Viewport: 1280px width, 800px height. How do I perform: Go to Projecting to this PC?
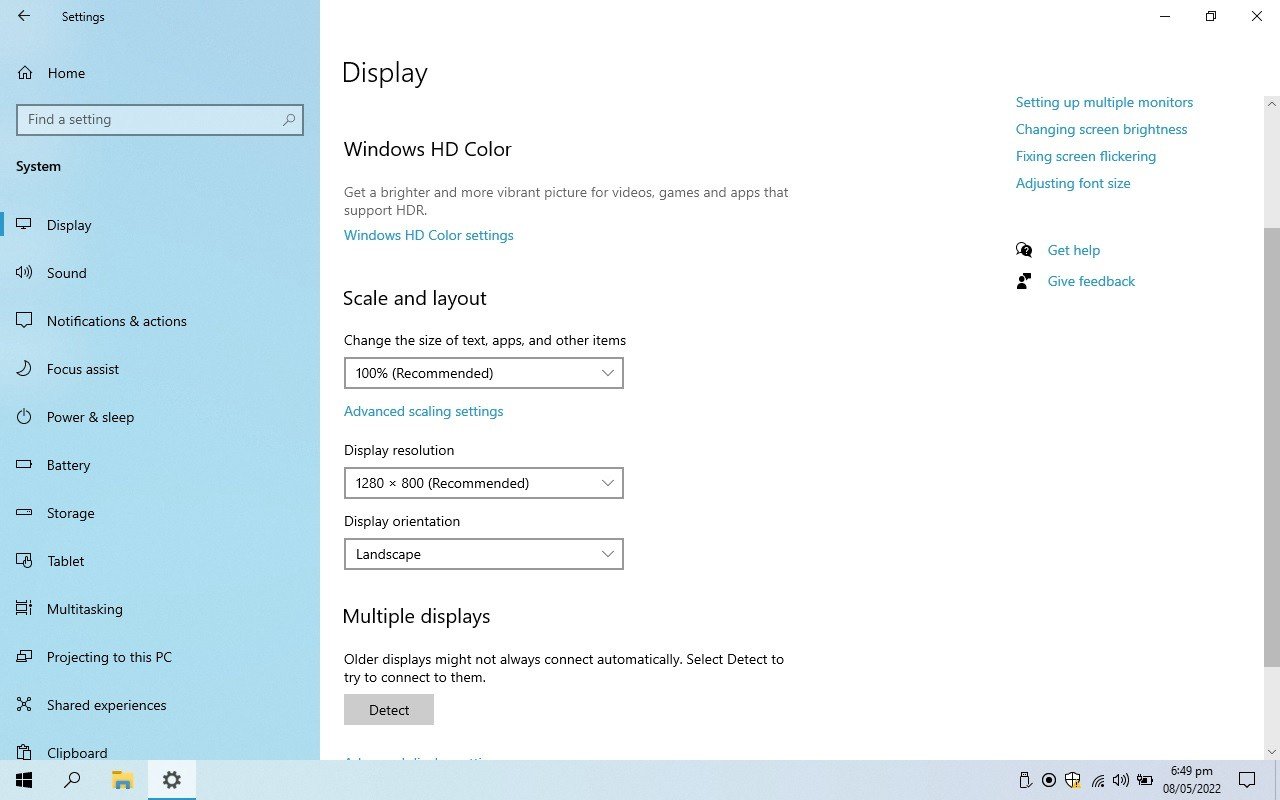point(109,657)
